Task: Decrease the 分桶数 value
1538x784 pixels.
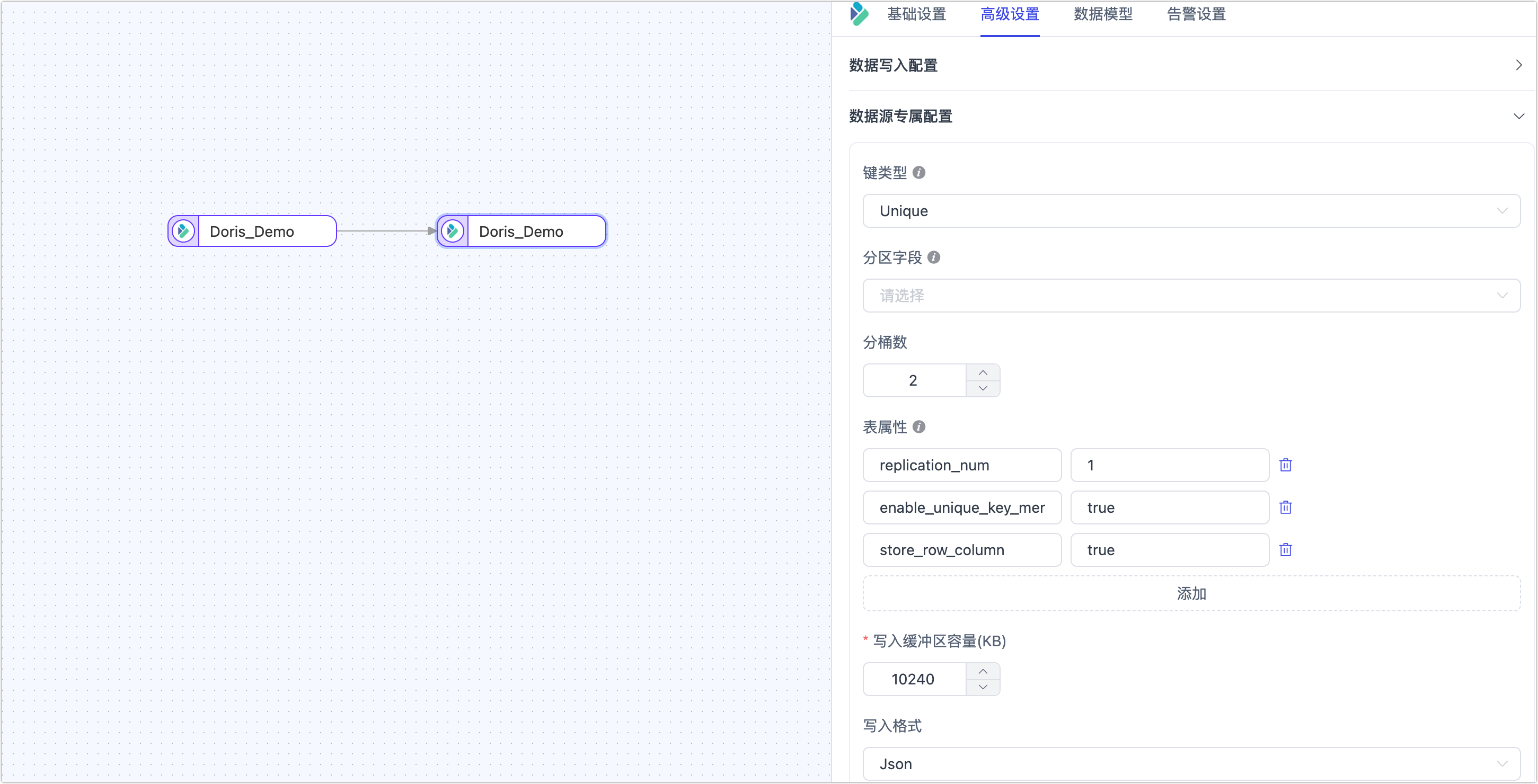Action: tap(983, 388)
